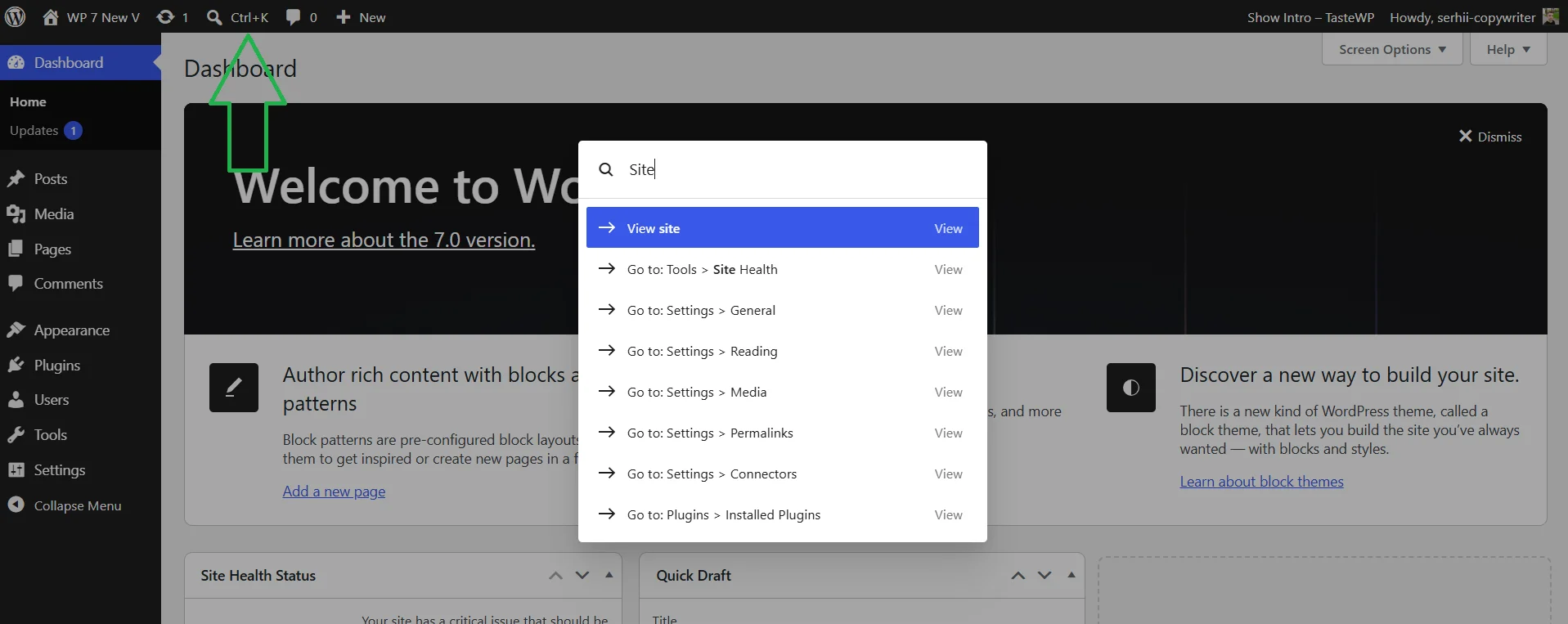The image size is (1568, 624).
Task: Click the Add a new page link
Action: [334, 492]
